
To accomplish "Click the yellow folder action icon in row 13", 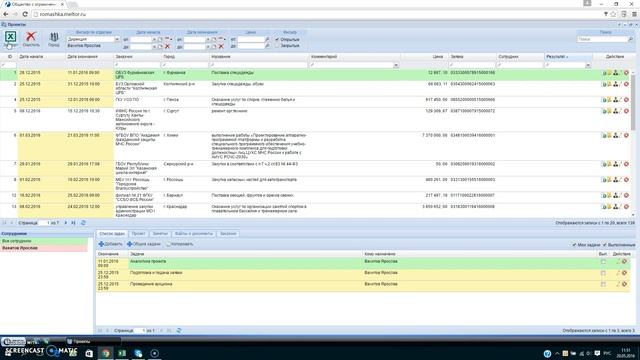I will pos(609,207).
